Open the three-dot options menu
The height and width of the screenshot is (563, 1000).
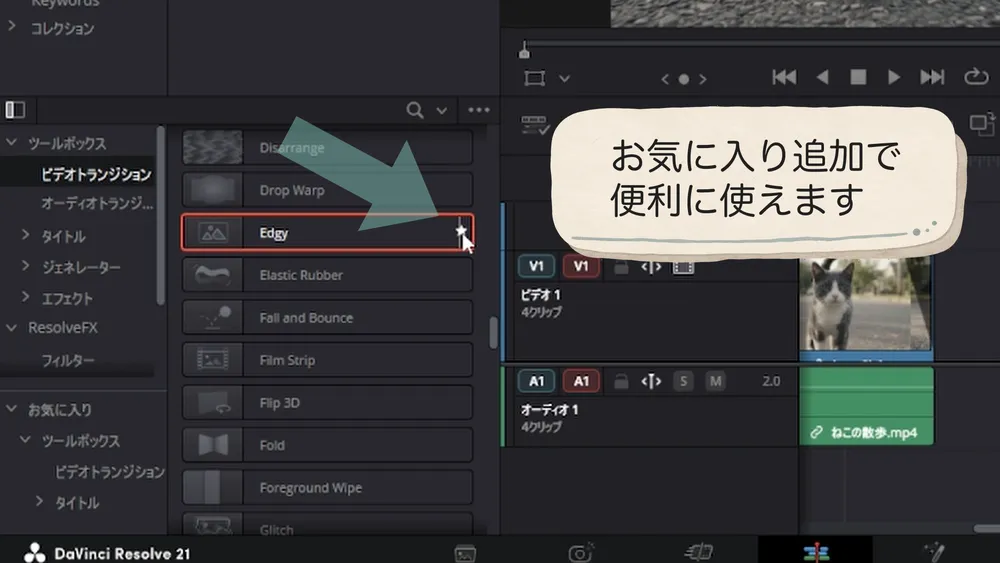pos(479,110)
